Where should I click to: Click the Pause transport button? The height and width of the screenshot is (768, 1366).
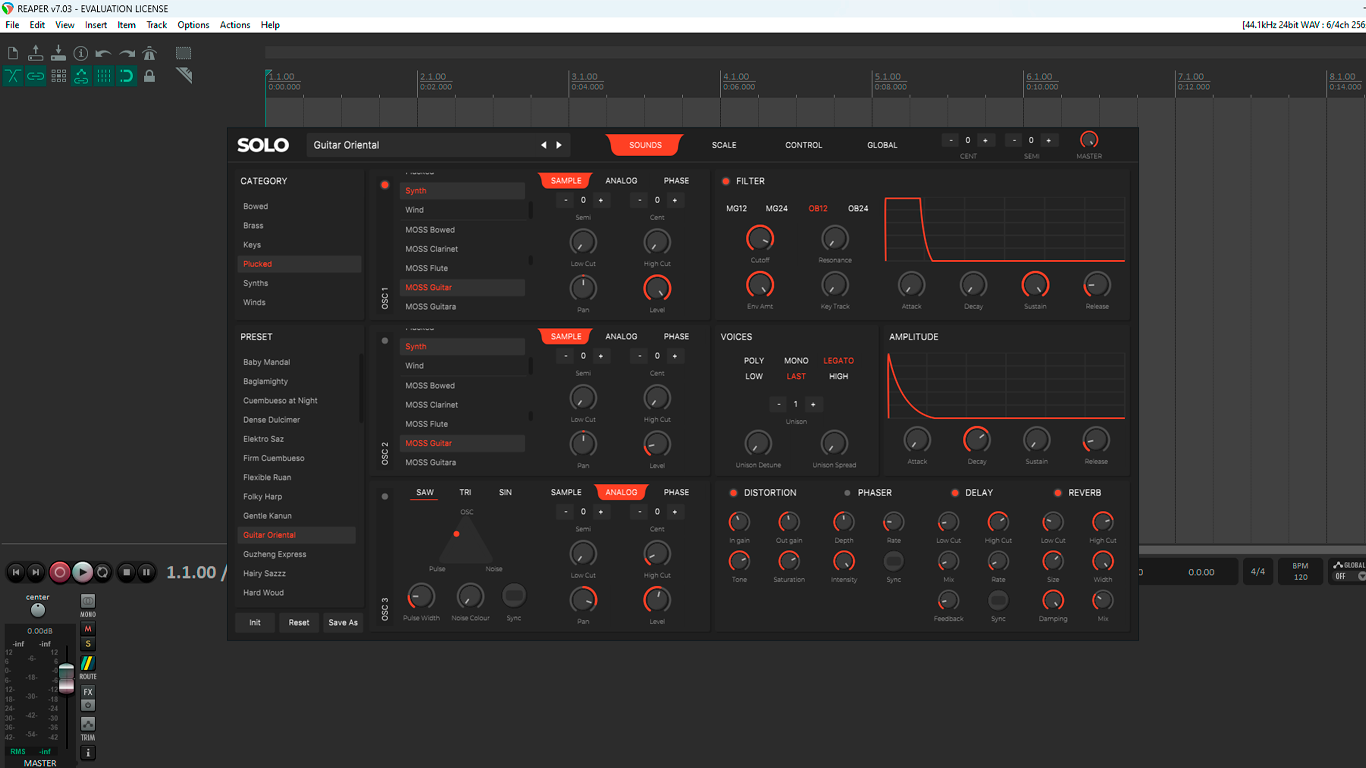[x=146, y=572]
